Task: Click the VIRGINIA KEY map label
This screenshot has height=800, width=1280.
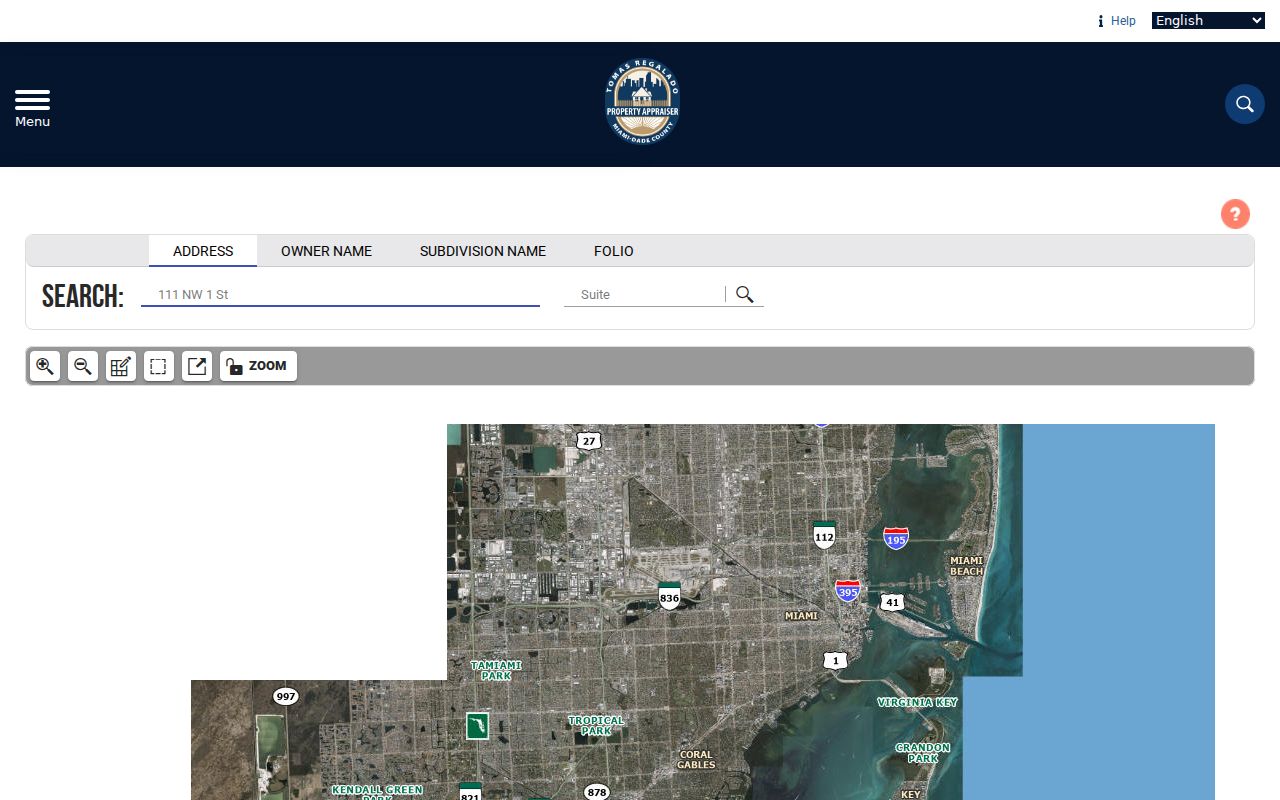Action: coord(917,702)
